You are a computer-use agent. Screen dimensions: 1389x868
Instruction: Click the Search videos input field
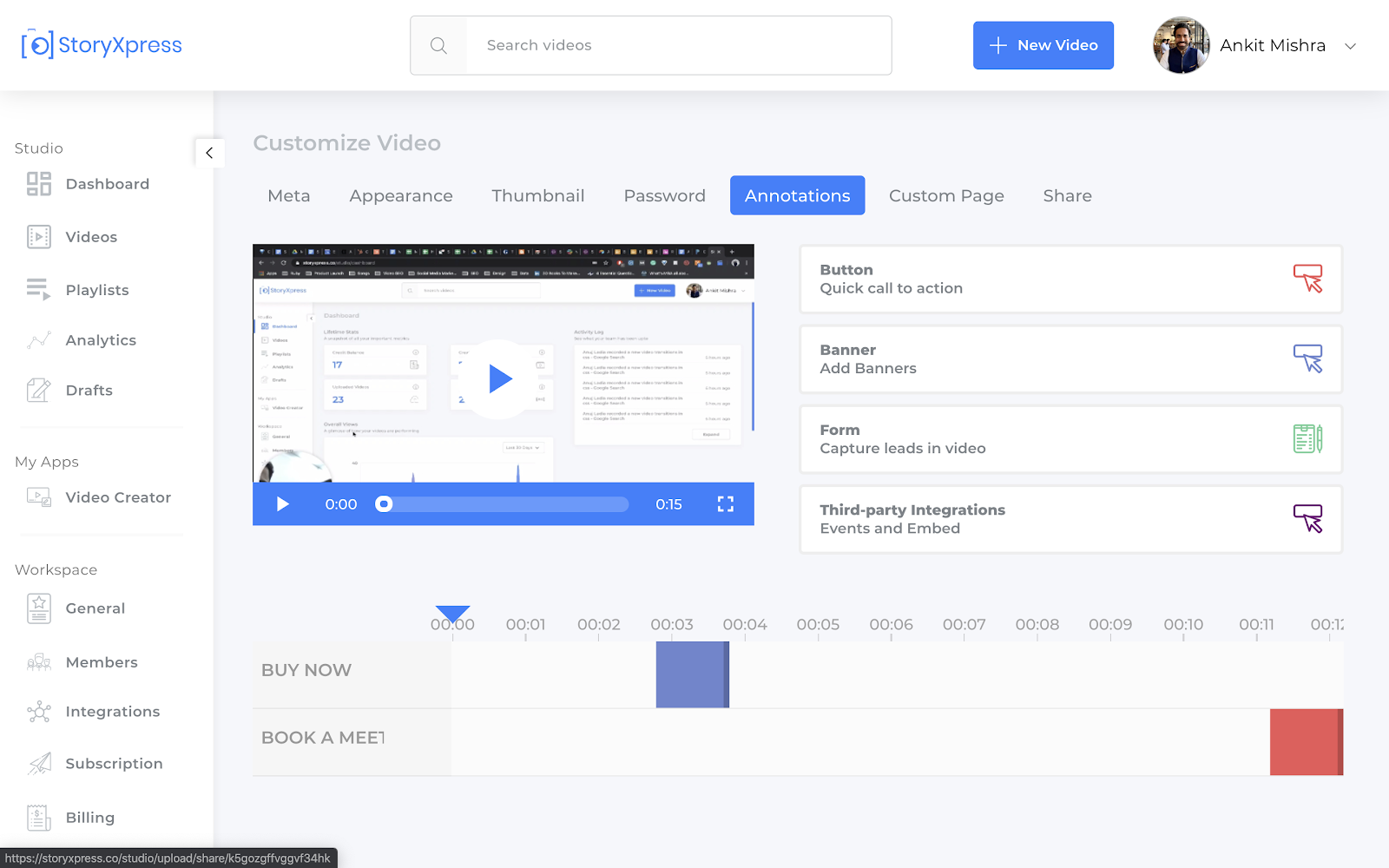tap(679, 45)
